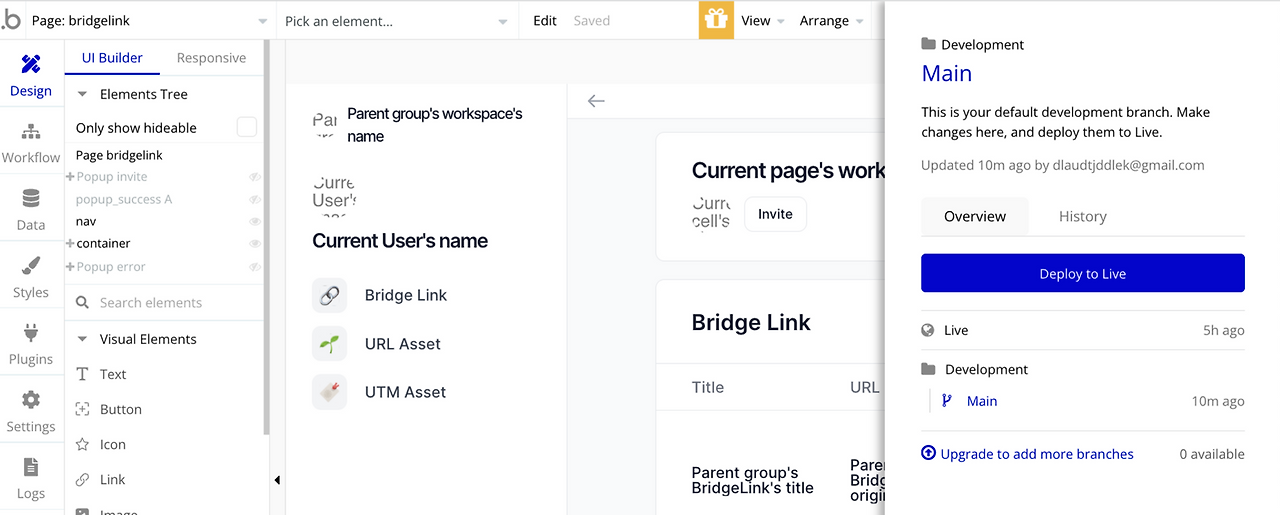Image resolution: width=1280 pixels, height=515 pixels.
Task: Click the Deploy to Live button
Action: [1082, 273]
